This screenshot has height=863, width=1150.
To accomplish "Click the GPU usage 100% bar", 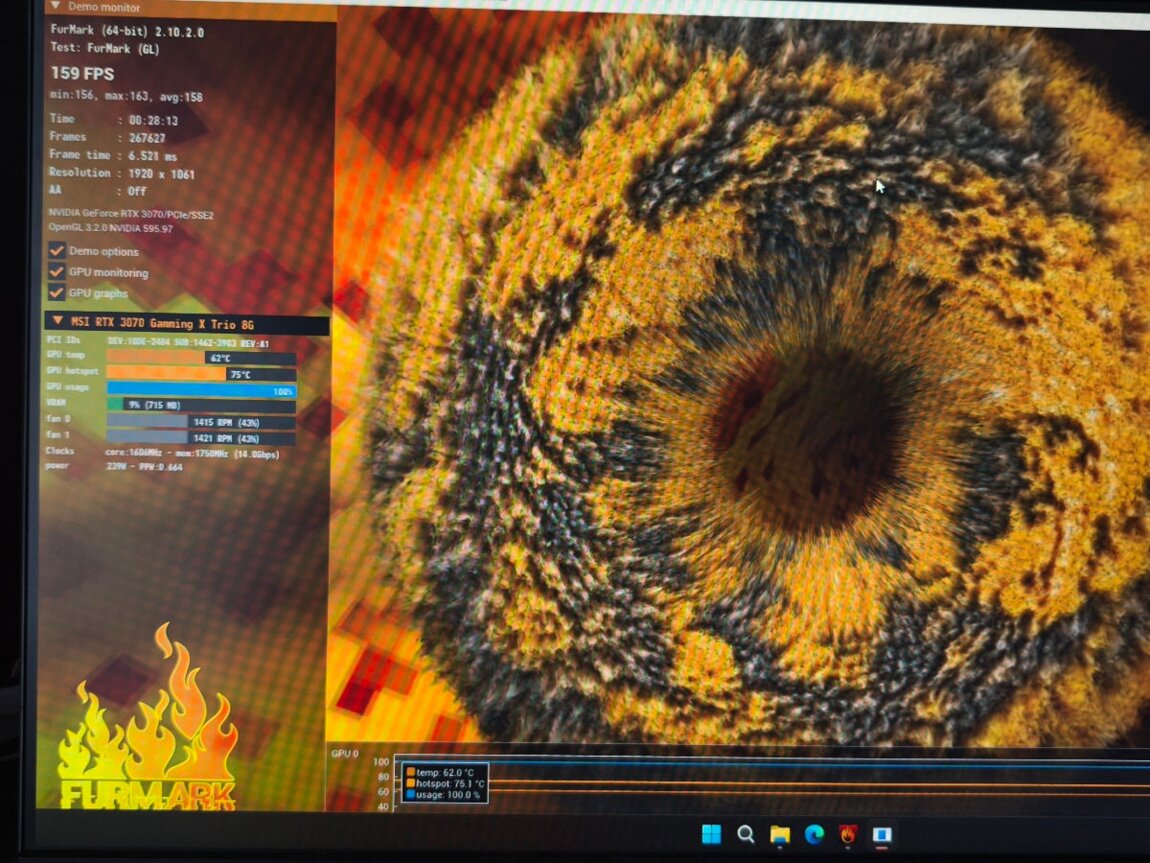I will 201,390.
